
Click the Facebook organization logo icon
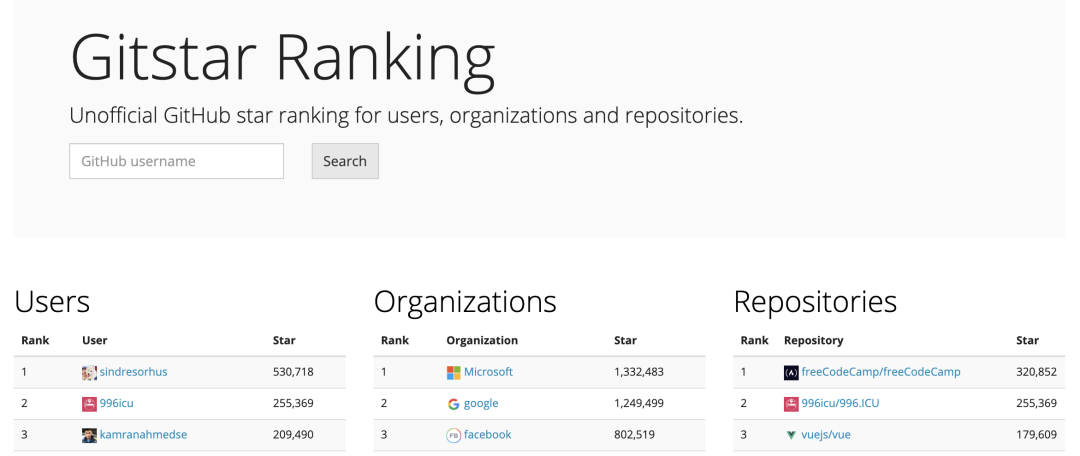(453, 435)
